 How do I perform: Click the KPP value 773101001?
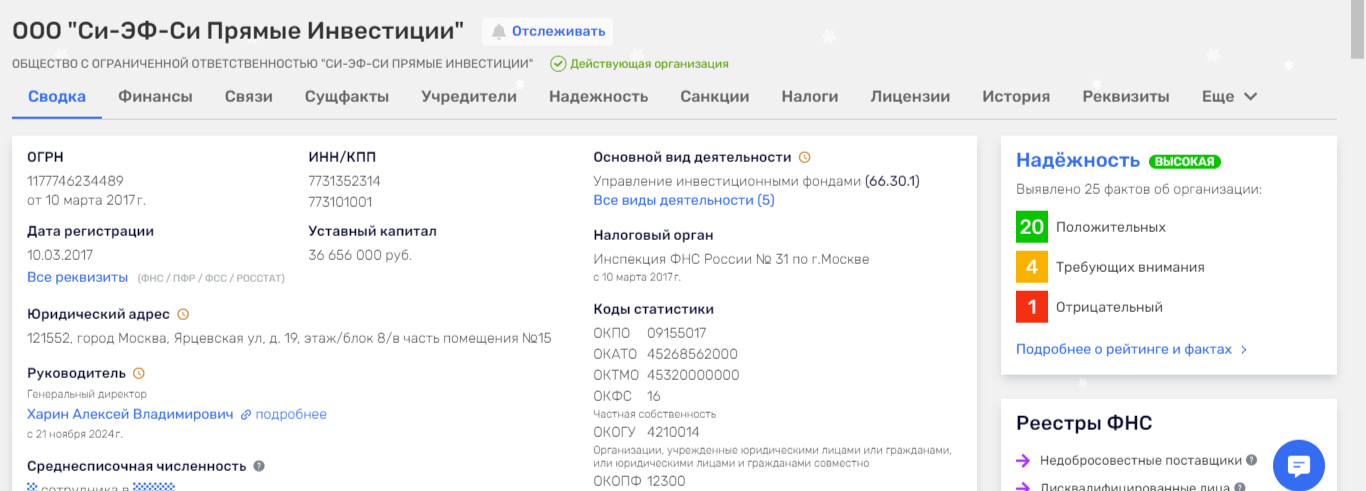(x=341, y=202)
